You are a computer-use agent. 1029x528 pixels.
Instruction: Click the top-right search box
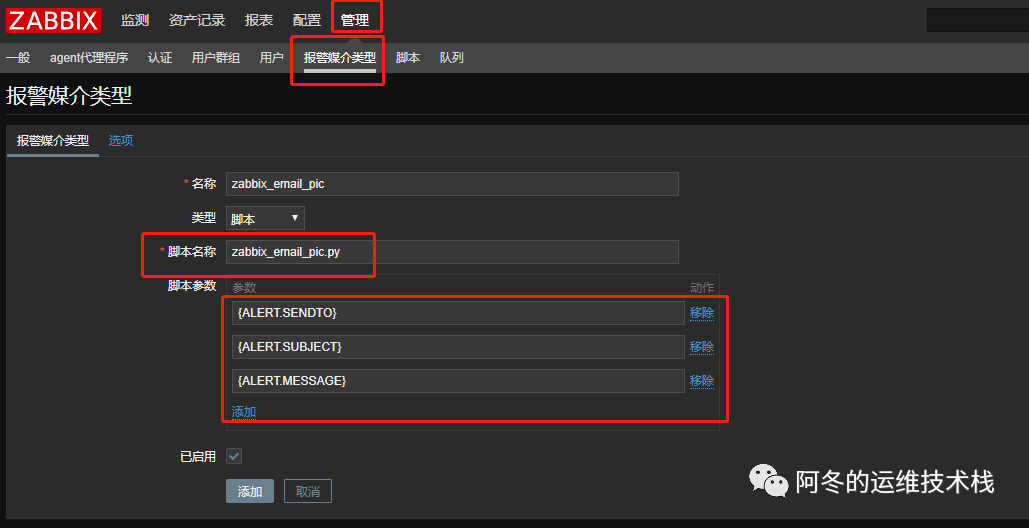point(978,20)
